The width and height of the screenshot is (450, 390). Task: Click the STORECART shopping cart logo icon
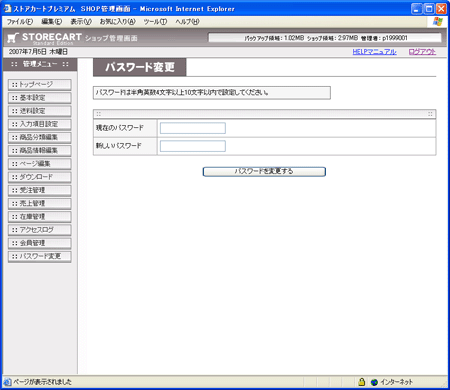click(x=13, y=38)
